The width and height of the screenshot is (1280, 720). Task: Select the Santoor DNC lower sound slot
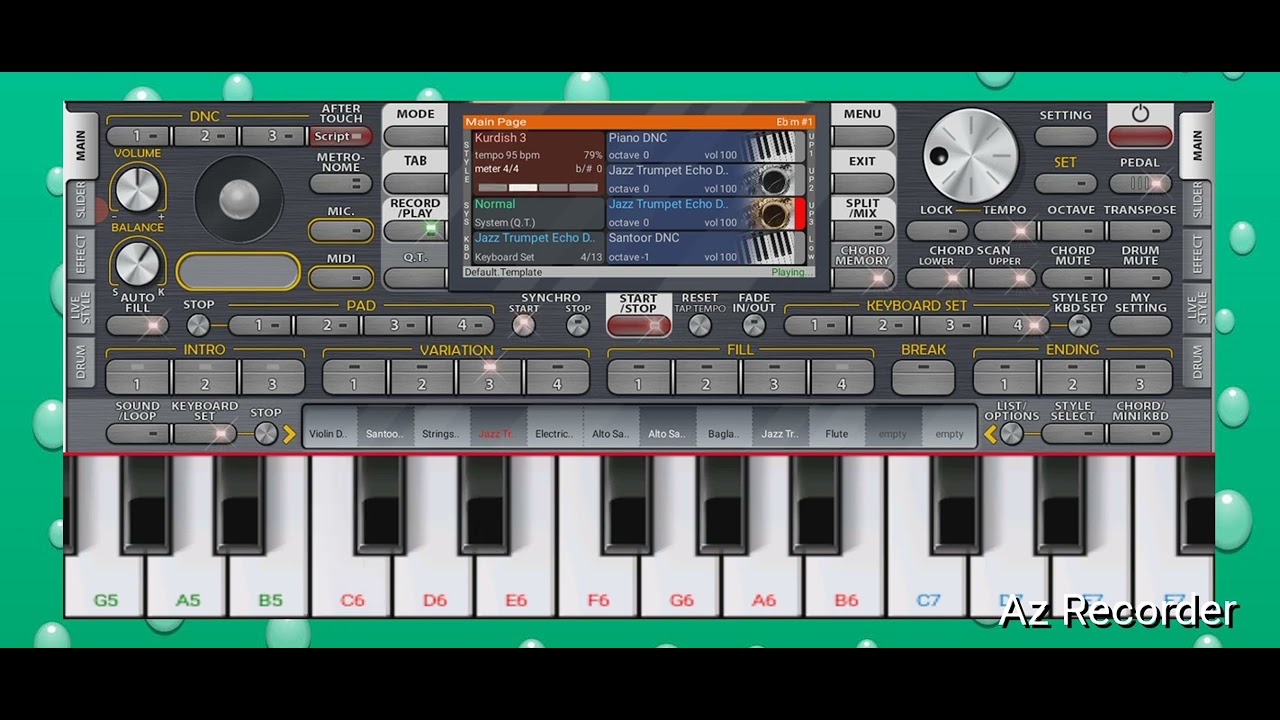pyautogui.click(x=706, y=248)
